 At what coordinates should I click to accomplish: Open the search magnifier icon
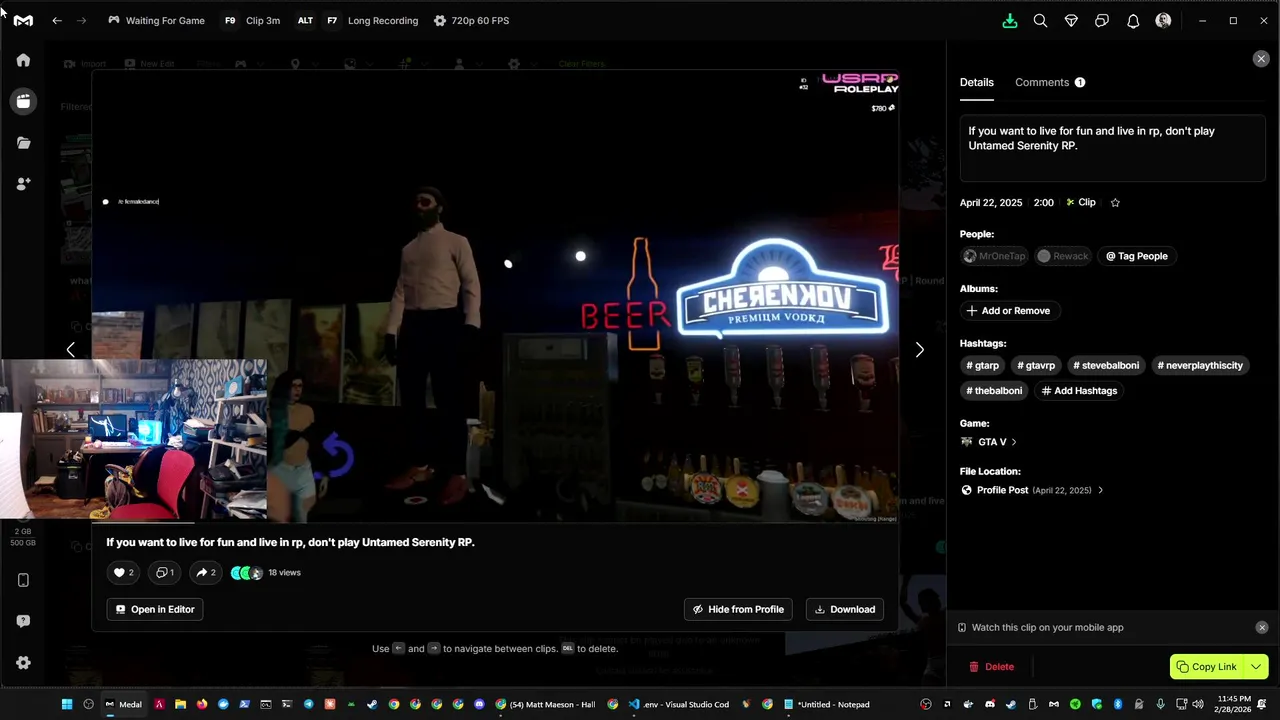pyautogui.click(x=1040, y=20)
